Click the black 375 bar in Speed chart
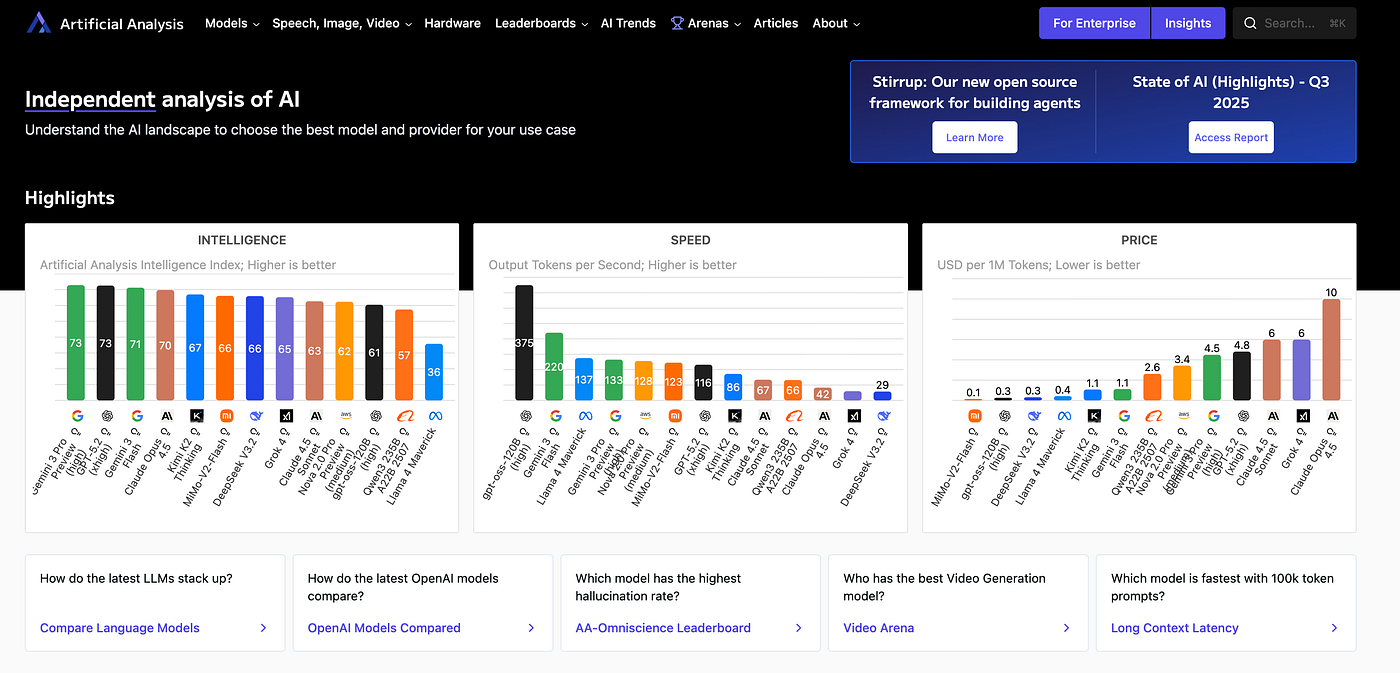The image size is (1400, 673). 524,343
